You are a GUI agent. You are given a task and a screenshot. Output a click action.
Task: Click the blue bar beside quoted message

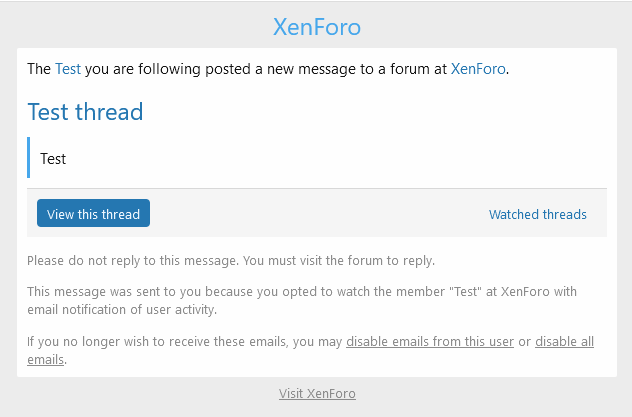[29, 158]
